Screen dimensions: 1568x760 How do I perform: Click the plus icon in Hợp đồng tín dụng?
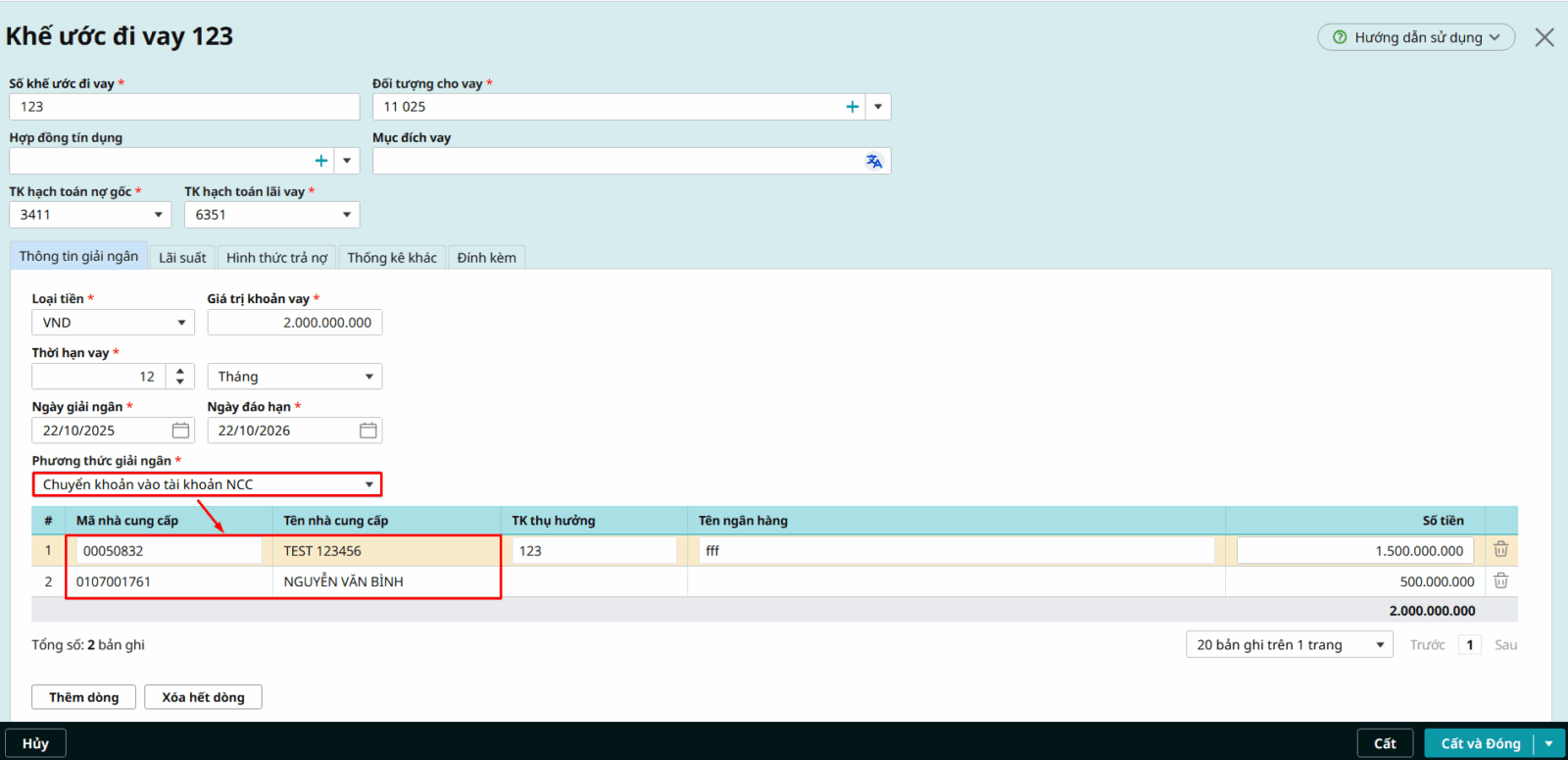[320, 161]
